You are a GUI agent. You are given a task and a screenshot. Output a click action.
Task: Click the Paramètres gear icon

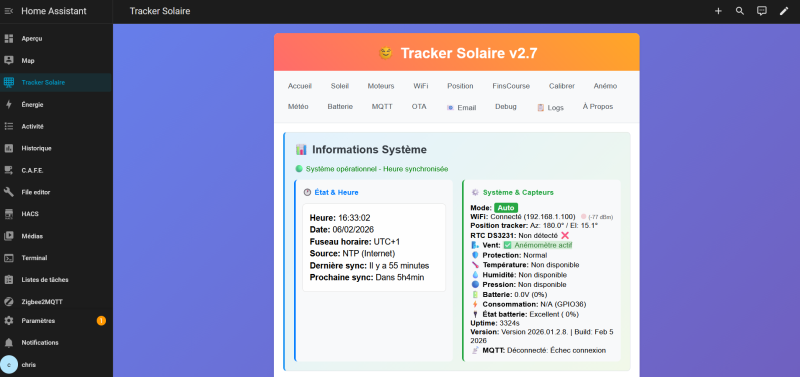[x=9, y=320]
